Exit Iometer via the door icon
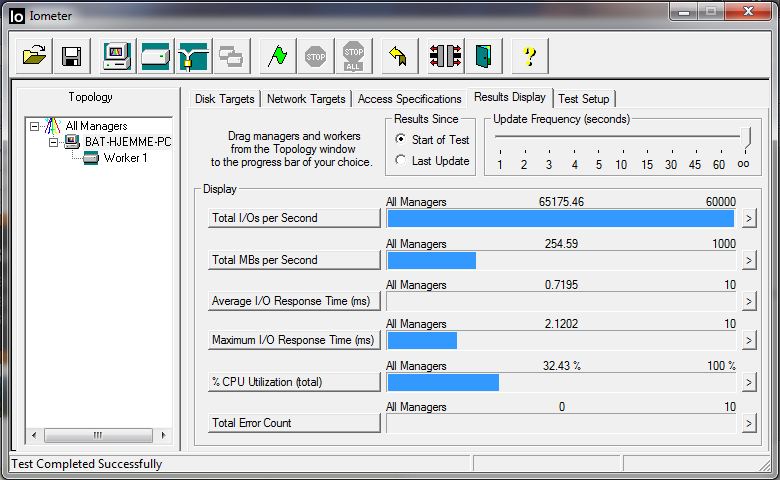The height and width of the screenshot is (480, 780). pos(484,56)
